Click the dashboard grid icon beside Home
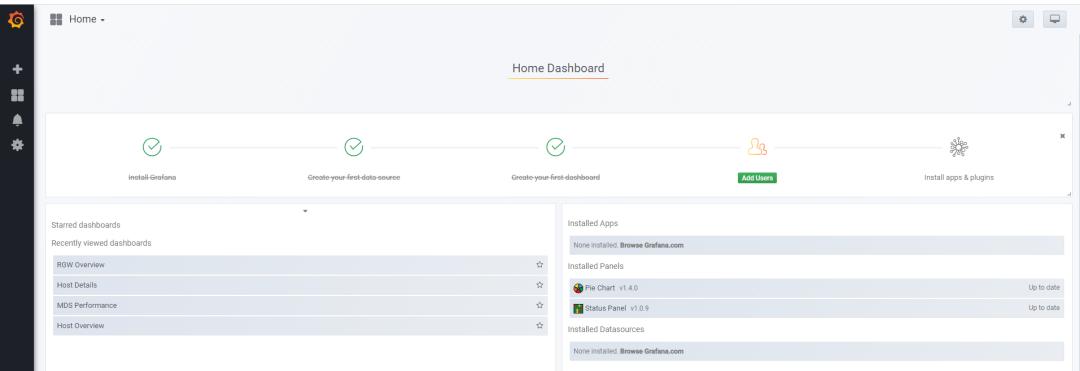 (56, 19)
